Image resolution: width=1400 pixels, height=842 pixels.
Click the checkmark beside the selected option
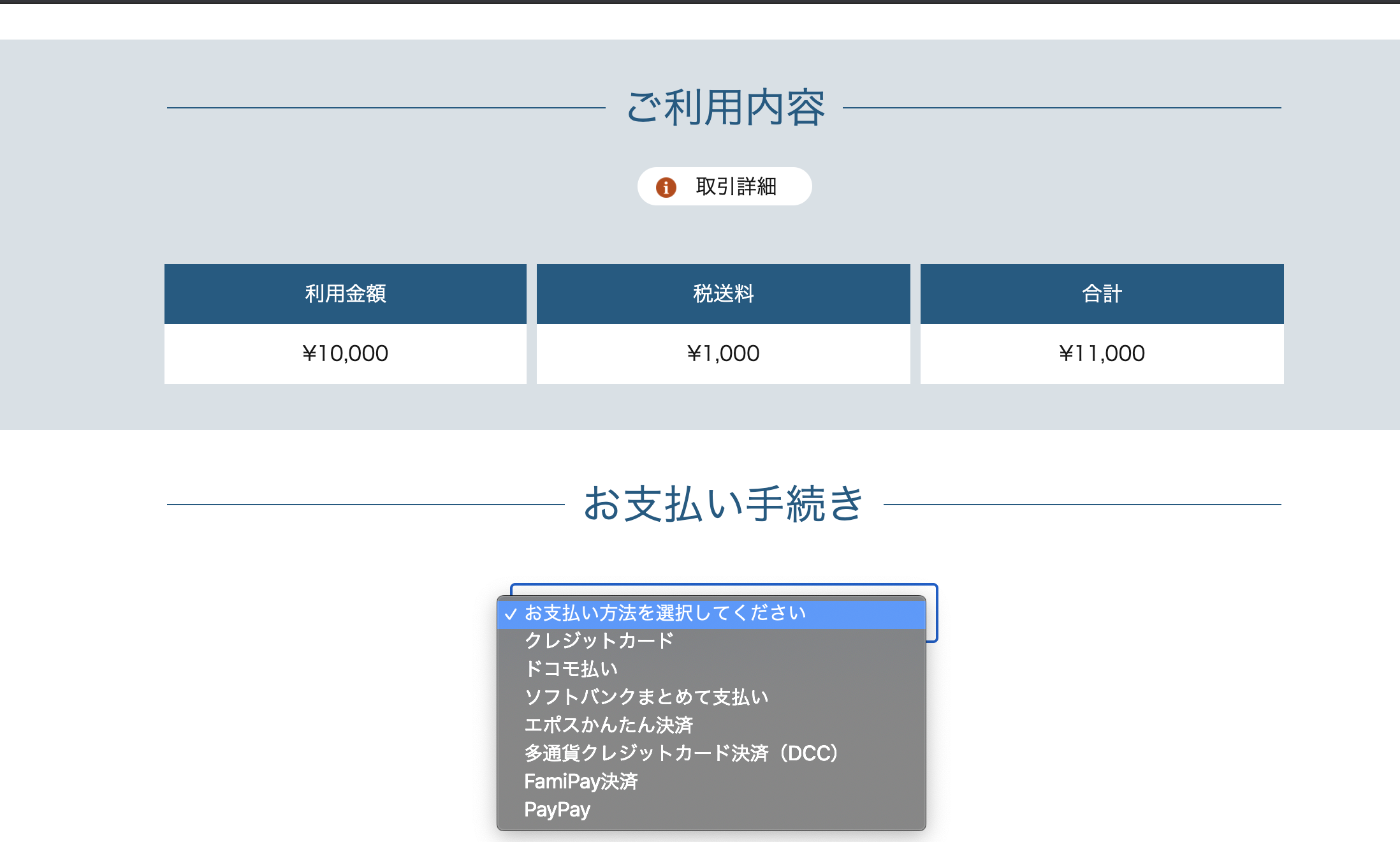click(510, 614)
